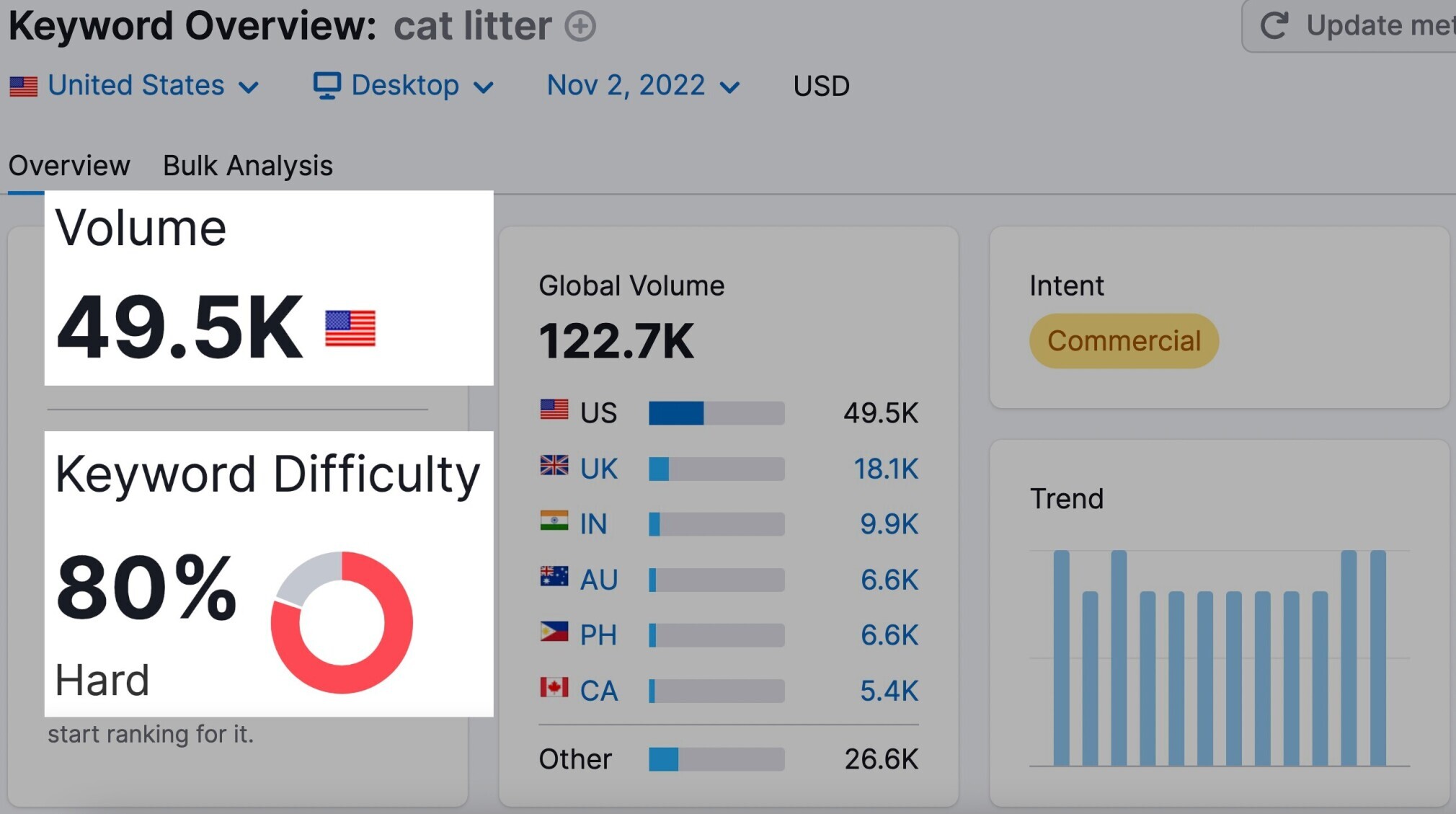Image resolution: width=1456 pixels, height=814 pixels.
Task: Switch to the Bulk Analysis tab
Action: coord(248,166)
